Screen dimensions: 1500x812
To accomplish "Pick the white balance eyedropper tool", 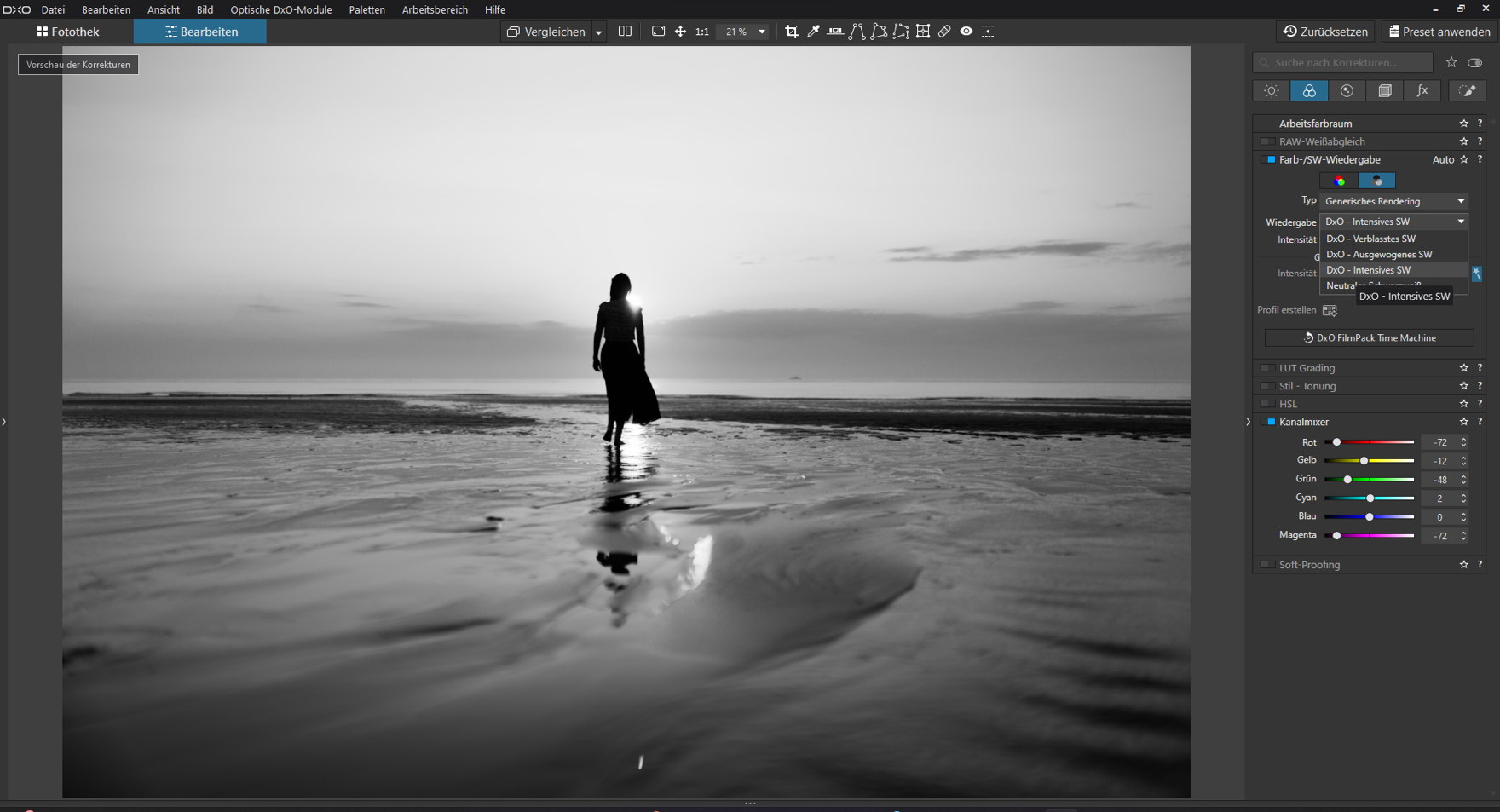I will click(813, 32).
